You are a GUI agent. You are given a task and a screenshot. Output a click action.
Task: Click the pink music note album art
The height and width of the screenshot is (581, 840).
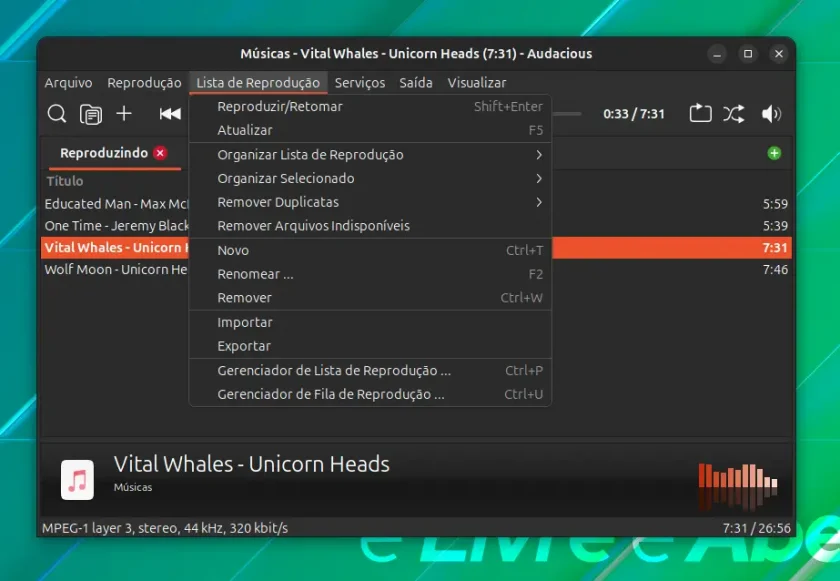[77, 480]
